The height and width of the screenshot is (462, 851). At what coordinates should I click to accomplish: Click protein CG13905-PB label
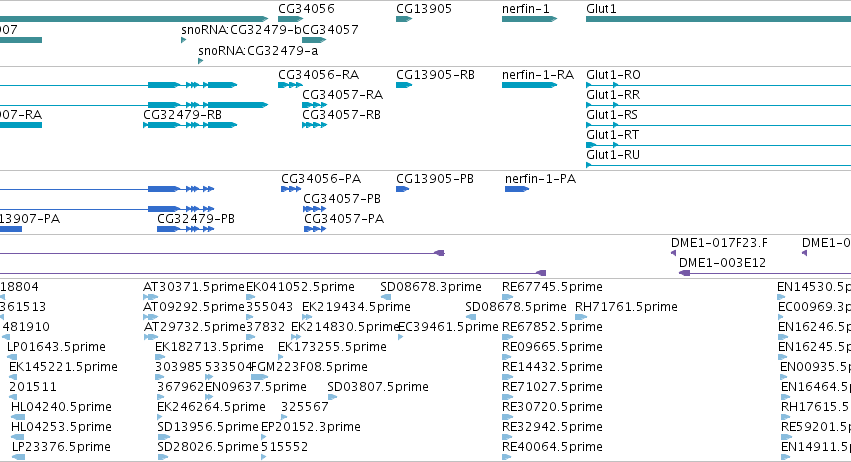tap(435, 179)
